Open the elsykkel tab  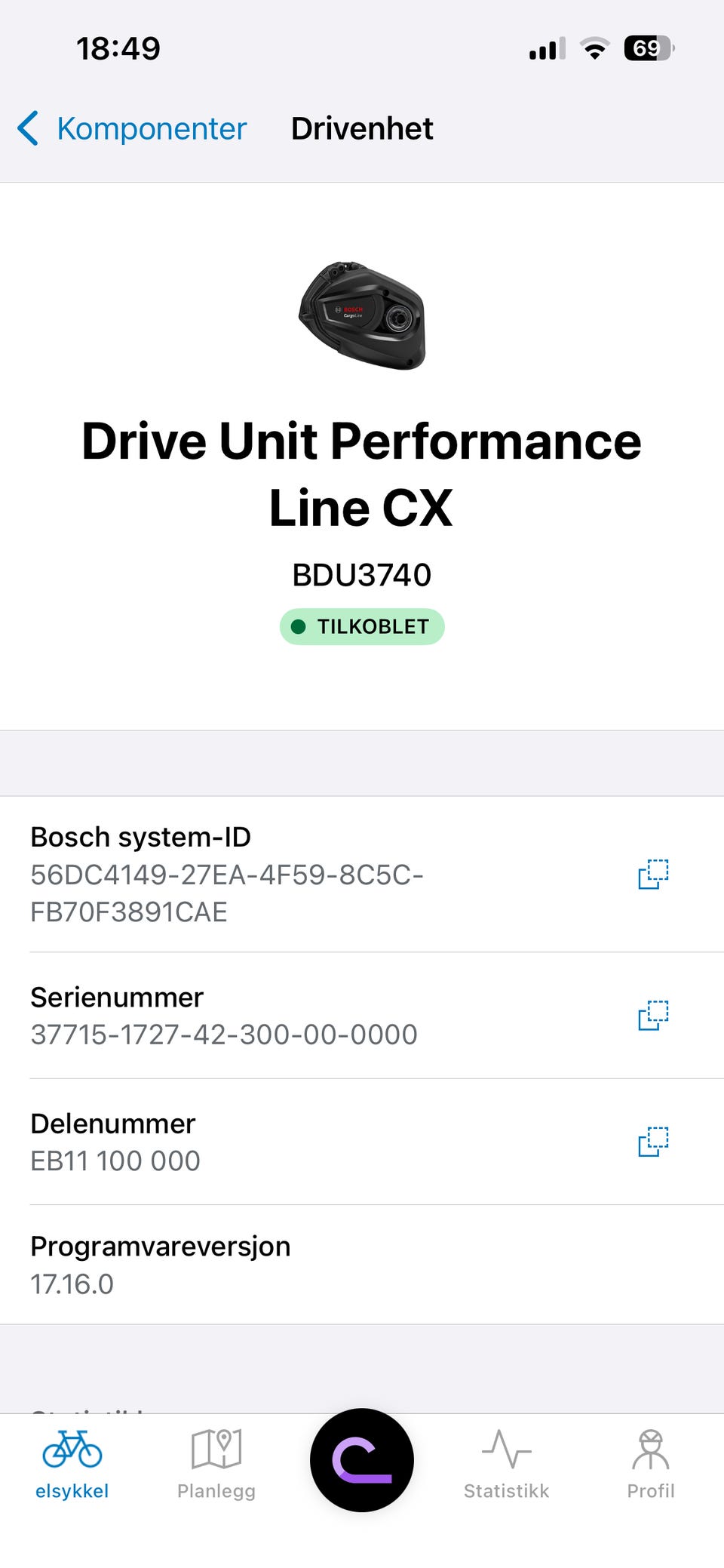pyautogui.click(x=72, y=1465)
